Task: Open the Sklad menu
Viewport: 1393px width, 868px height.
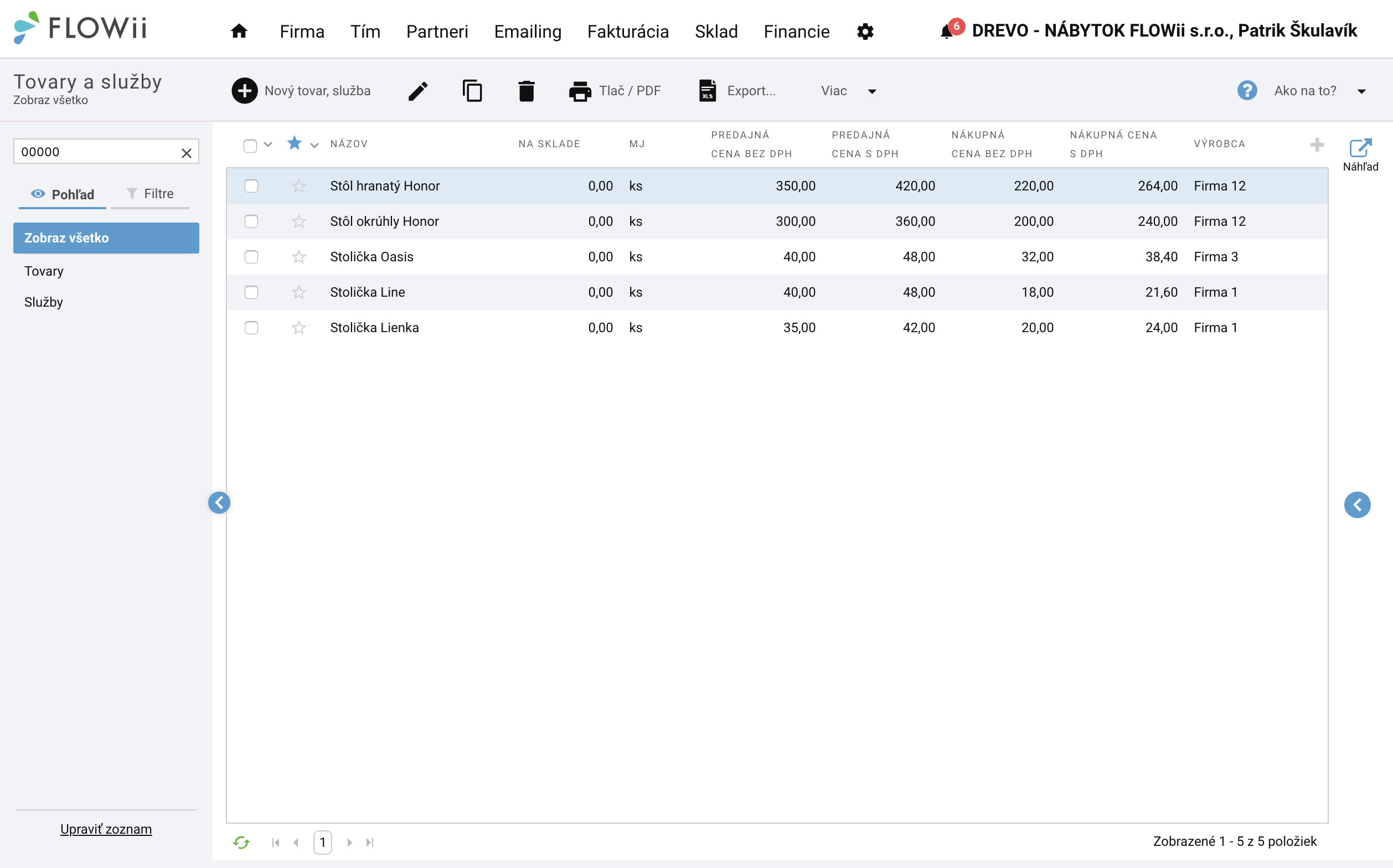Action: point(716,32)
